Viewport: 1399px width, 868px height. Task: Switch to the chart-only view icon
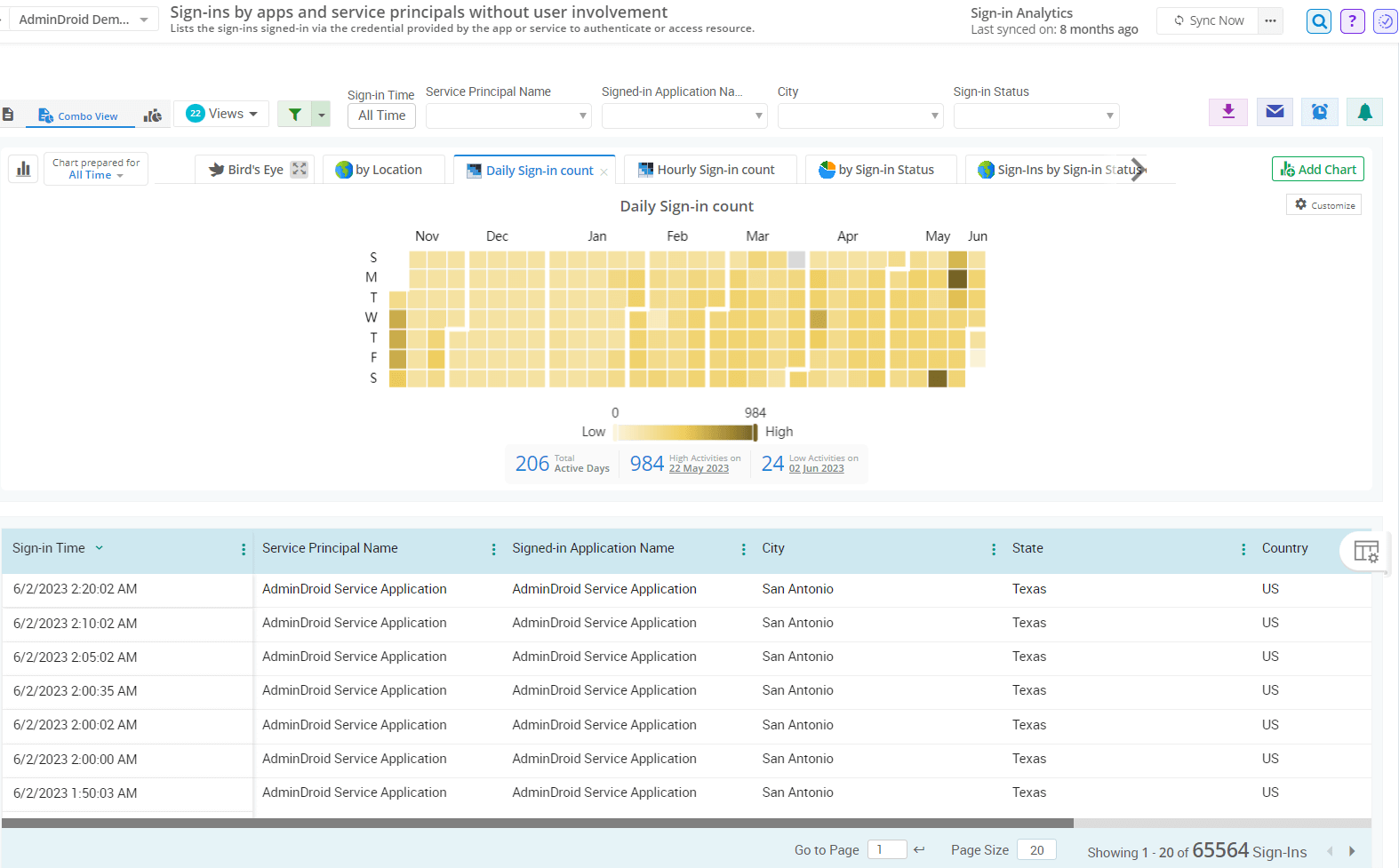153,115
